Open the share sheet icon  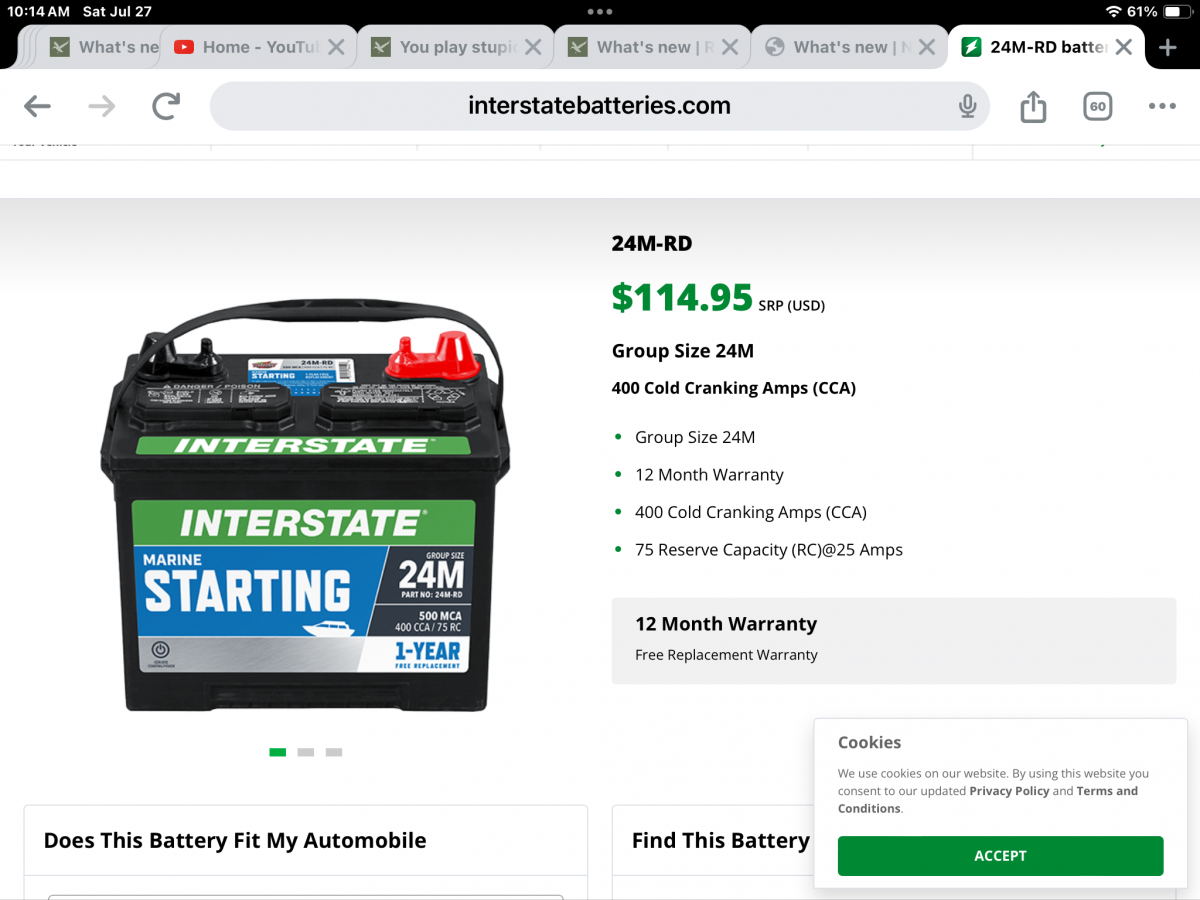point(1033,106)
